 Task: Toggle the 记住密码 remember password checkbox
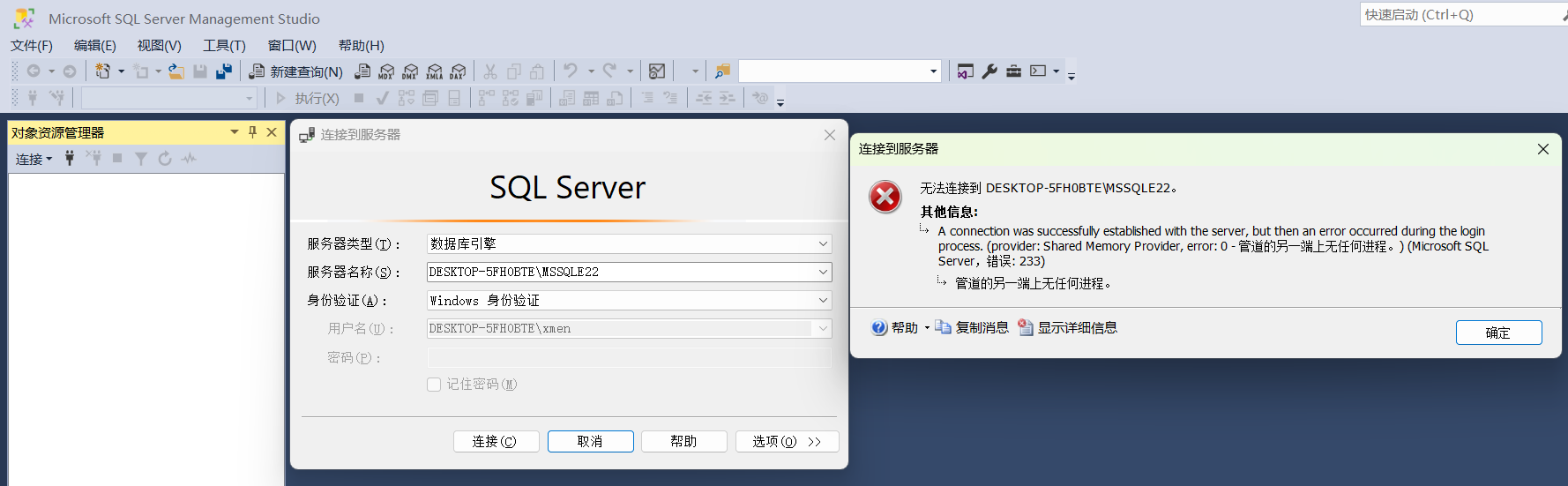click(434, 385)
